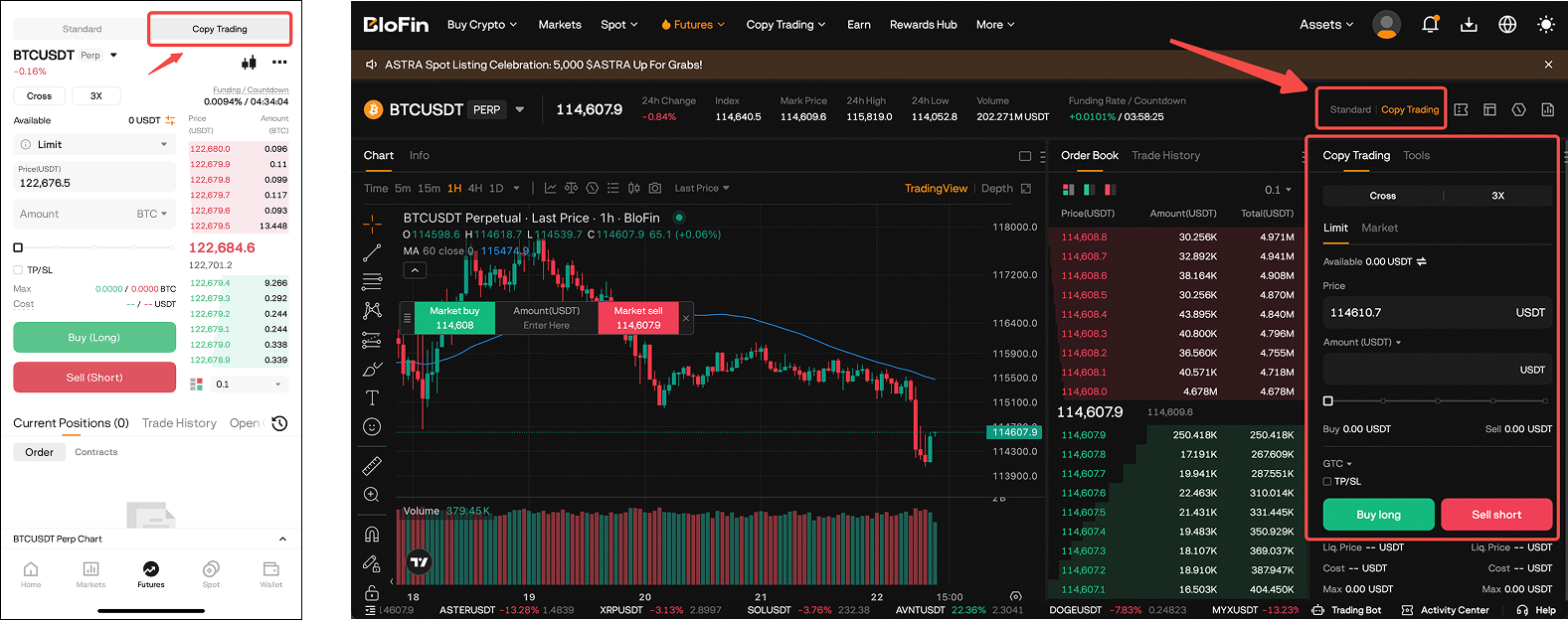Expand the Futures navigation dropdown
This screenshot has width=1568, height=620.
(692, 25)
